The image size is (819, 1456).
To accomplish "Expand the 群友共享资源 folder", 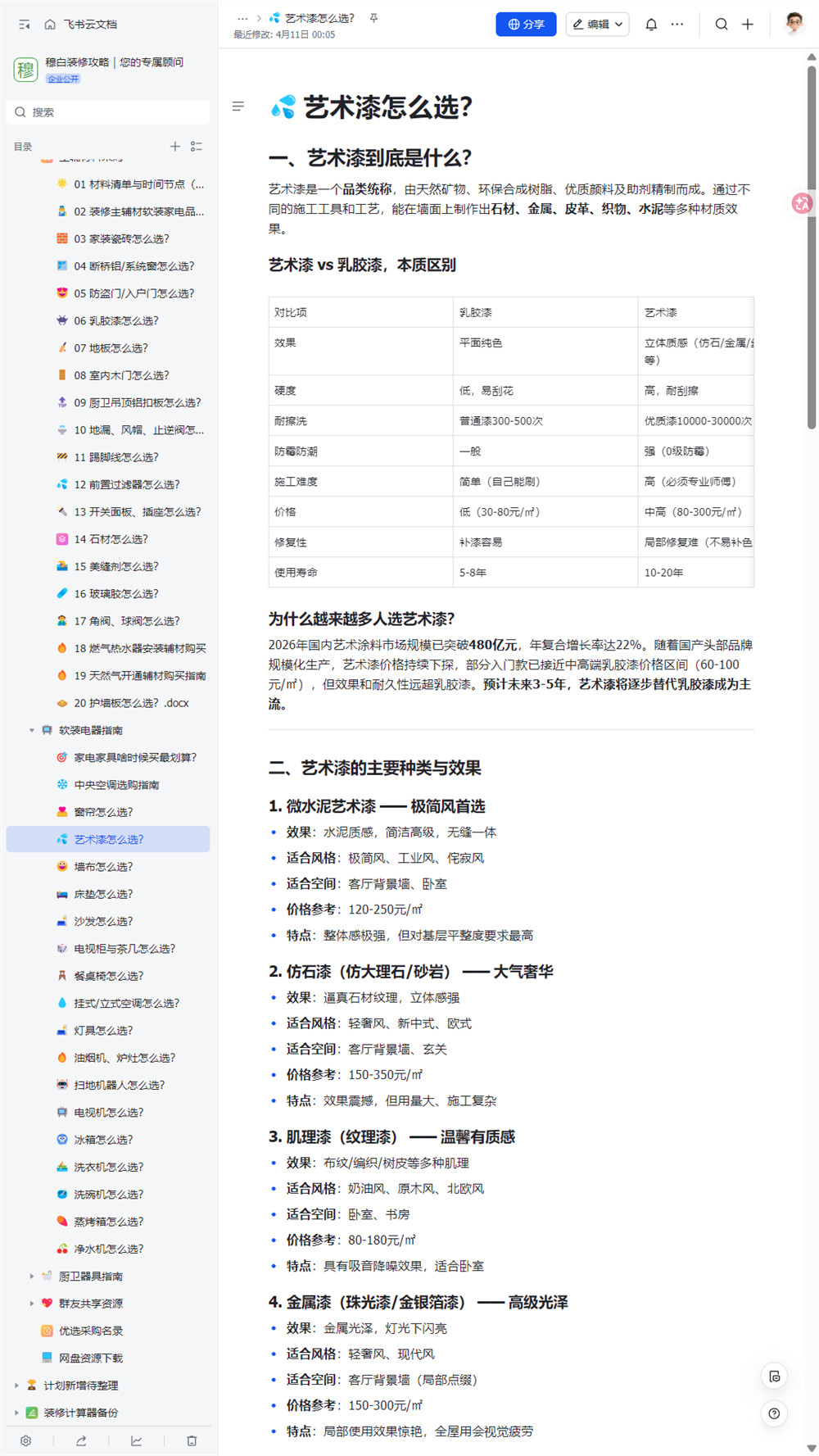I will click(x=32, y=1303).
